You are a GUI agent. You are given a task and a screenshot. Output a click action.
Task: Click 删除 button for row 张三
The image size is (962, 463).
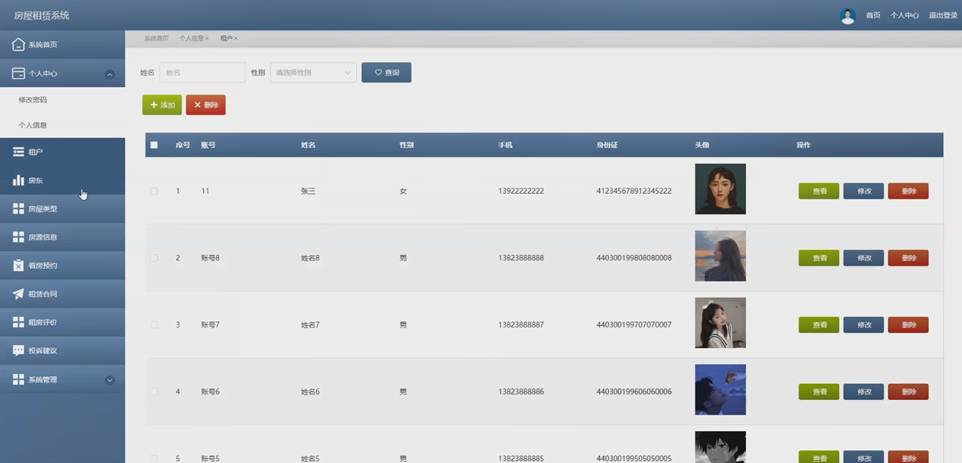[x=908, y=191]
